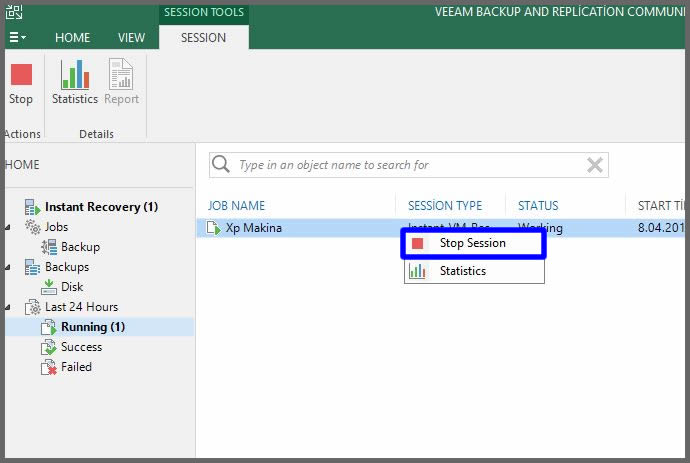Click the Backups node icon
Screen dimensions: 690x463
[33, 267]
